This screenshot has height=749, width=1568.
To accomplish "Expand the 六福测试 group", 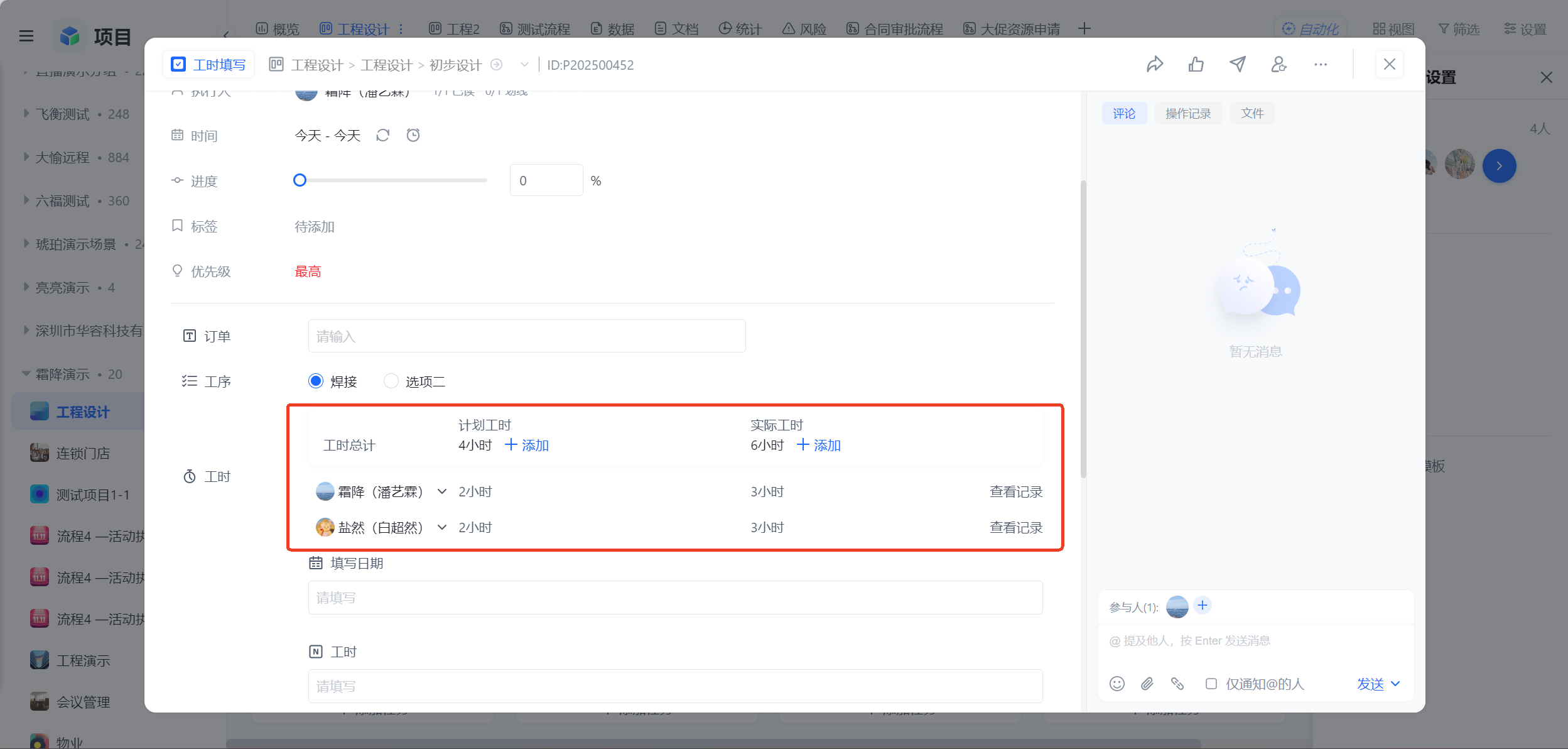I will click(x=26, y=200).
